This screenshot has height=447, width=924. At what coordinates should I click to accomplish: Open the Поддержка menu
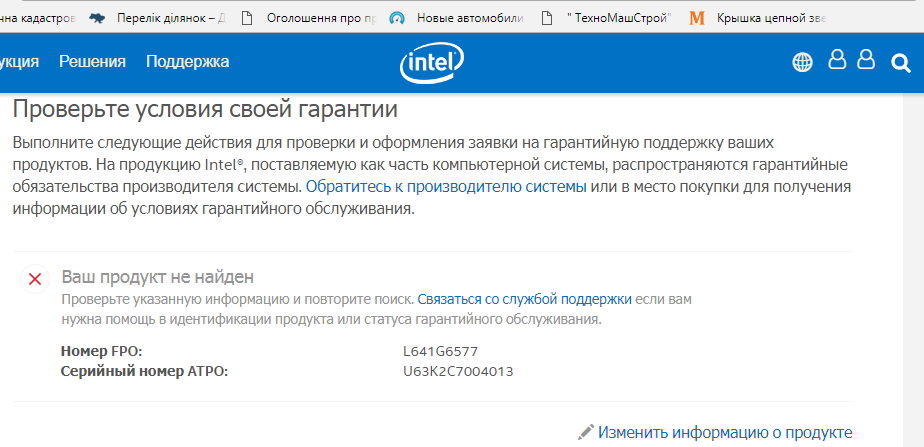click(x=187, y=62)
